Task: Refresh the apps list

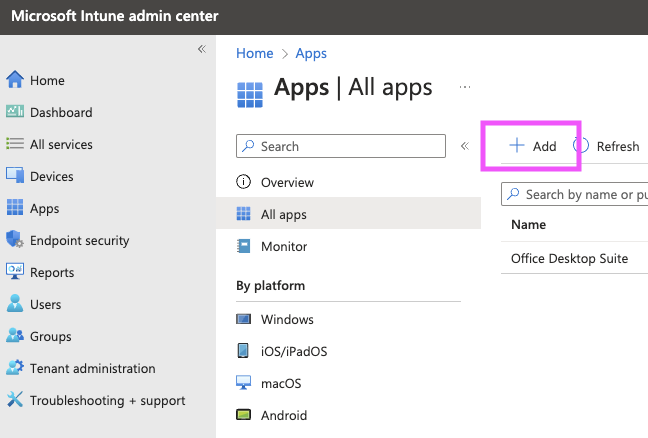Action: coord(608,146)
